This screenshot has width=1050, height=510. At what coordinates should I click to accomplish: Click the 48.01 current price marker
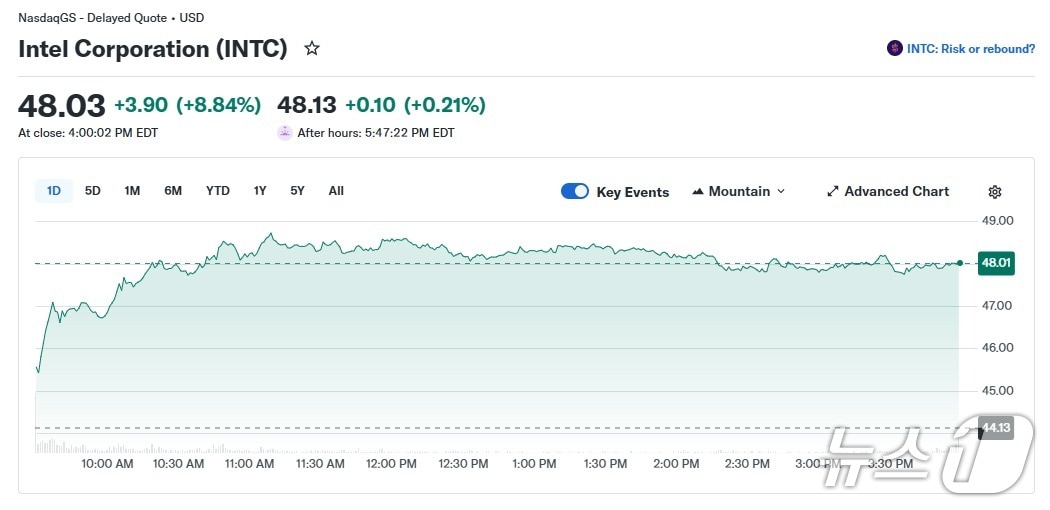point(995,263)
